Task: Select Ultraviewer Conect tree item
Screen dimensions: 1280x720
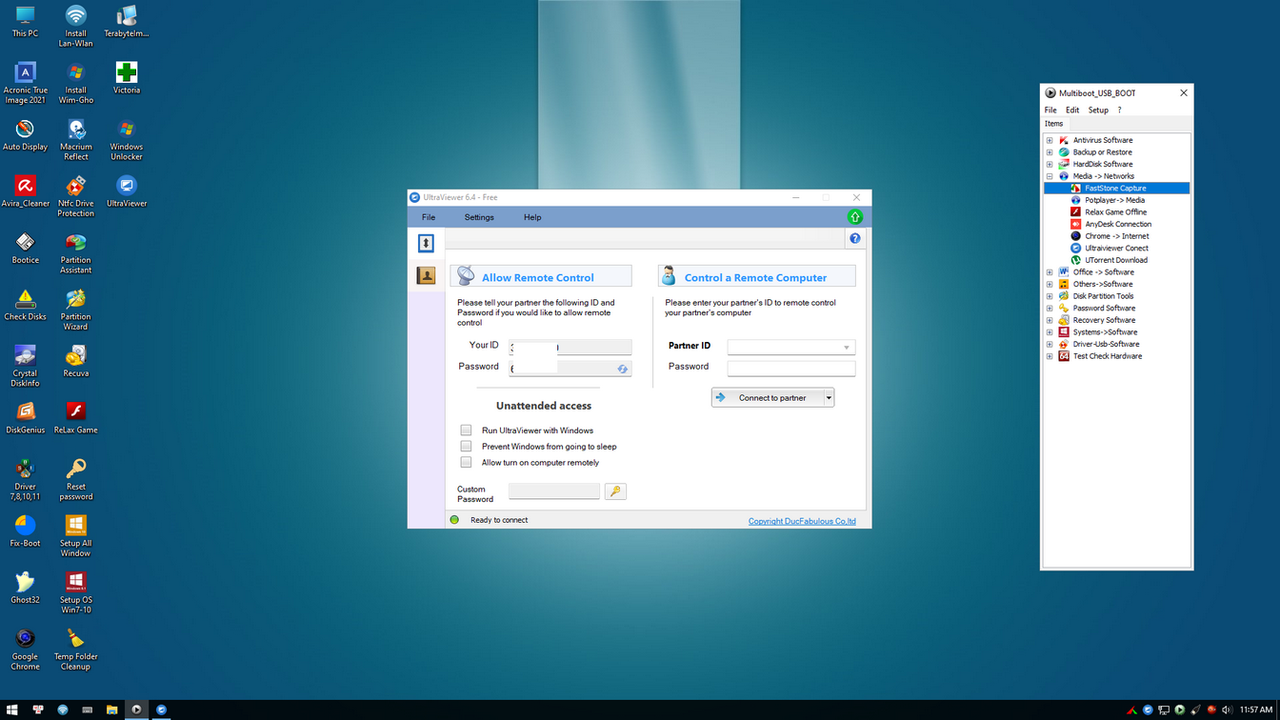Action: 1116,248
